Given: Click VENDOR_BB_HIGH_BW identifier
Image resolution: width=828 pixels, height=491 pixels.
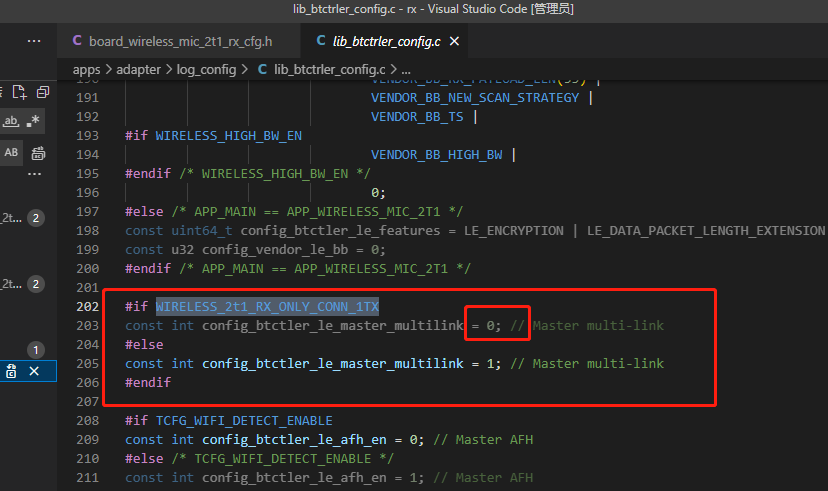Looking at the screenshot, I should coord(436,155).
